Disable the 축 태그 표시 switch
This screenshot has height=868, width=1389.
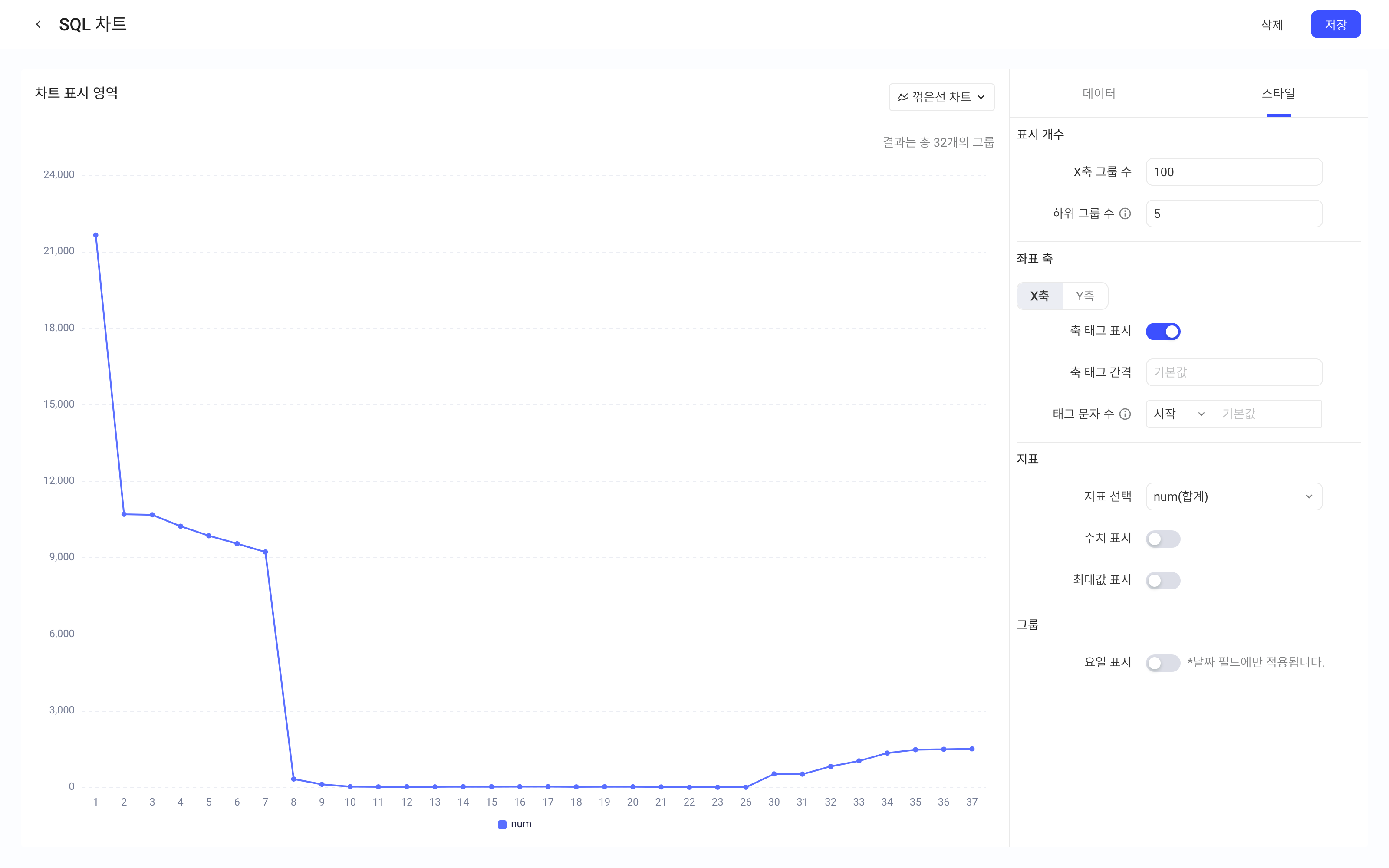(1163, 331)
